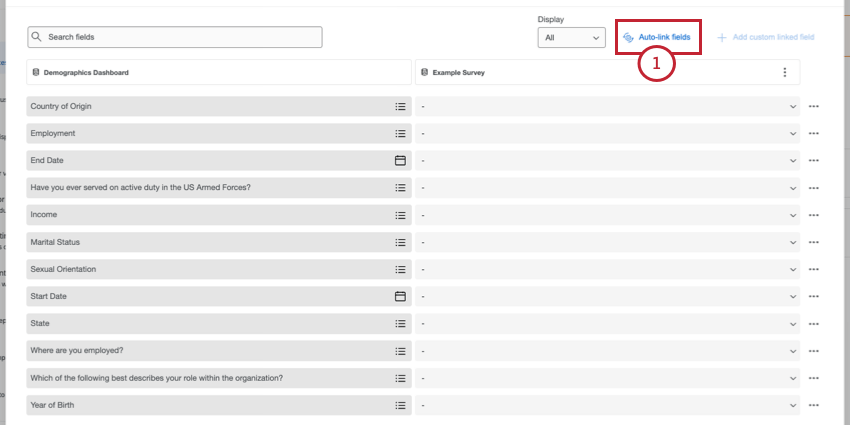Click calendar icon on Start Date field
850x425 pixels.
[x=400, y=296]
